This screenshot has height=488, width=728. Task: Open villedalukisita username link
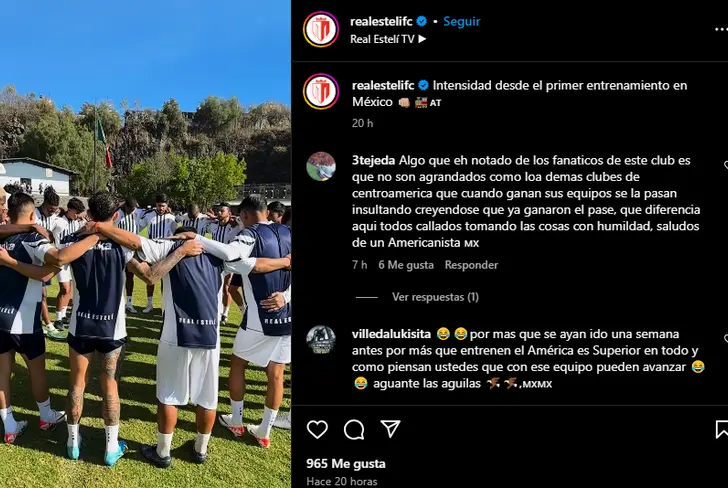coord(391,334)
